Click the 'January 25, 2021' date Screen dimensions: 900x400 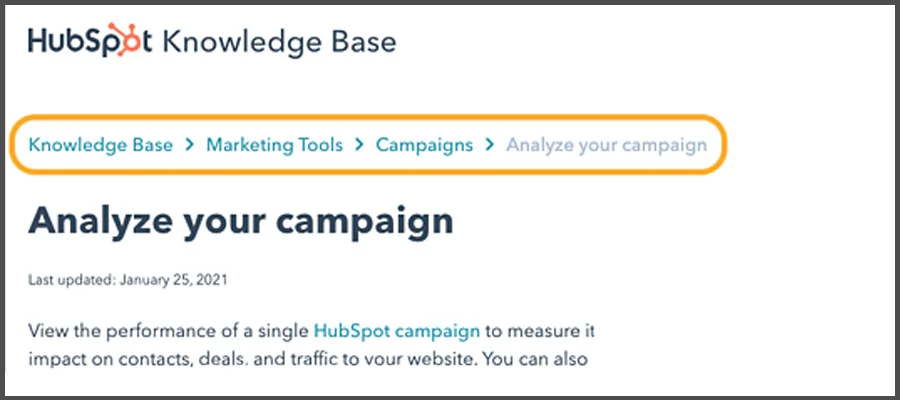[x=173, y=280]
